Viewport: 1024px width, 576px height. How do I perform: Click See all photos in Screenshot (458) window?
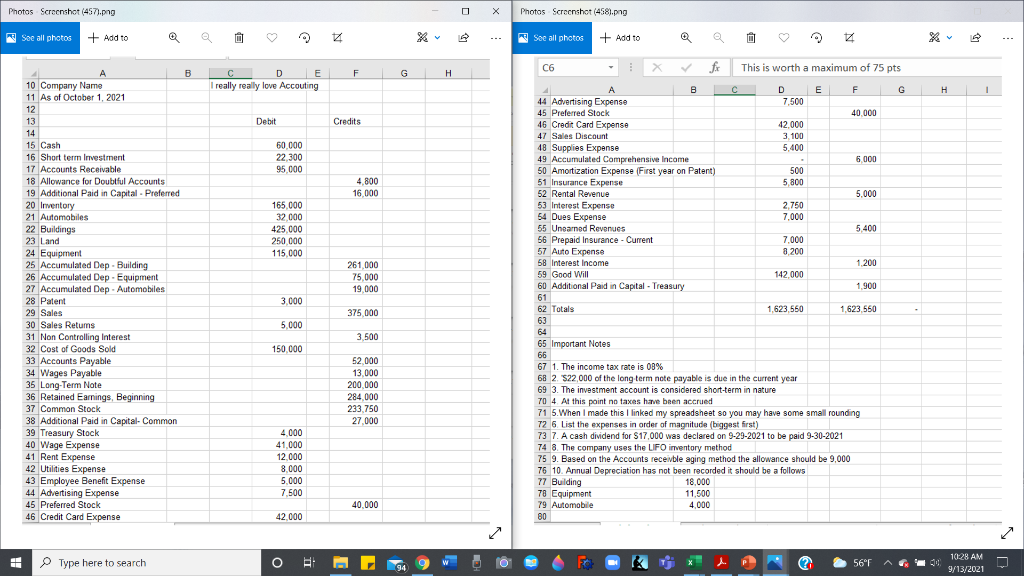(552, 38)
